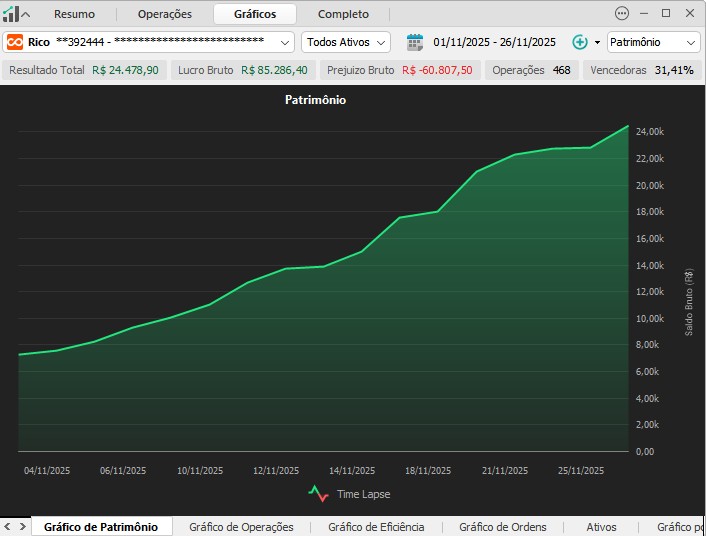Click the chart peak at 25/11/2025

(x=590, y=147)
